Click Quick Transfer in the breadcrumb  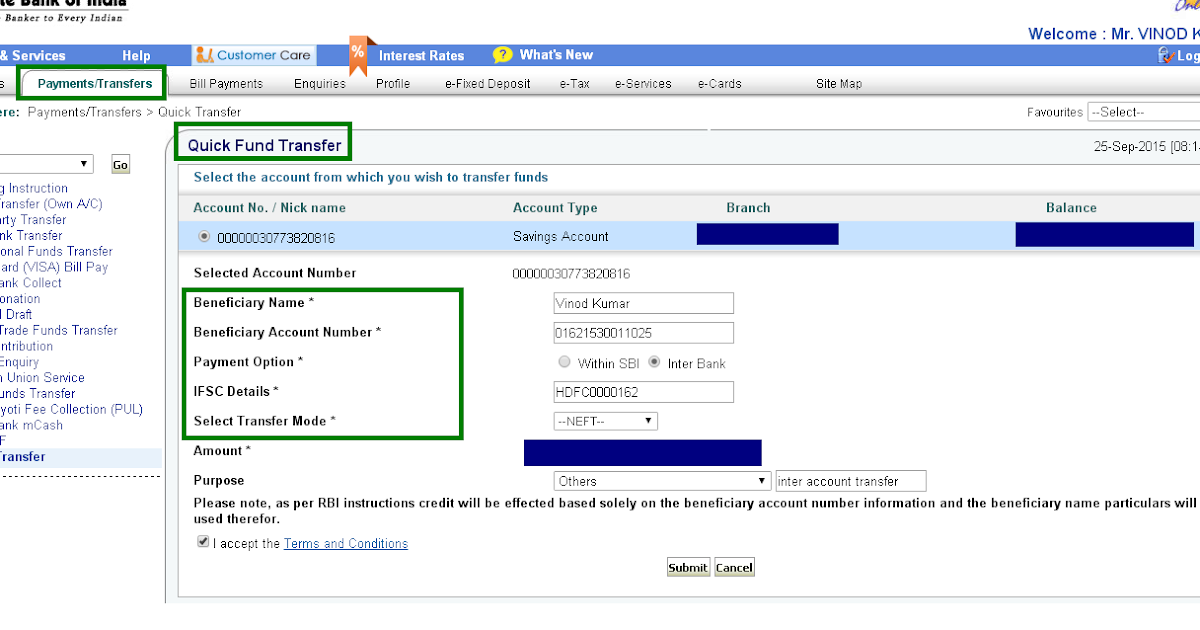click(199, 112)
